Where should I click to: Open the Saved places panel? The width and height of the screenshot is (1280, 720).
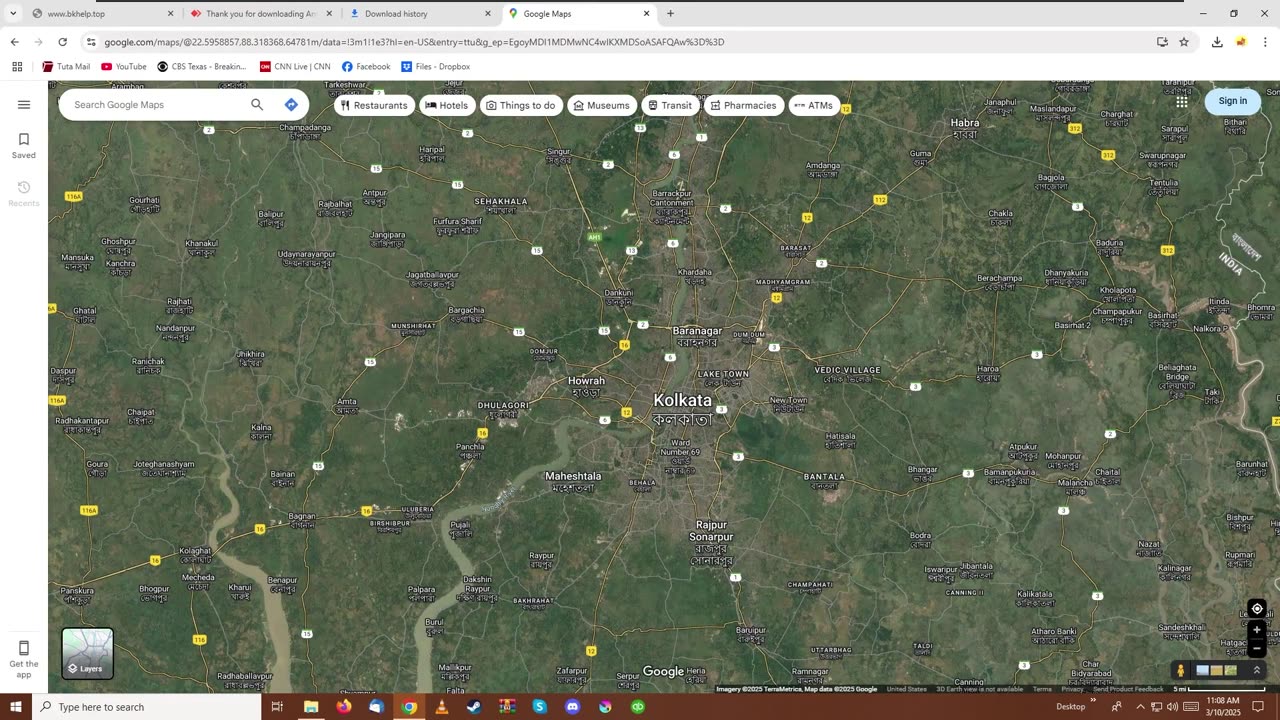click(x=24, y=145)
